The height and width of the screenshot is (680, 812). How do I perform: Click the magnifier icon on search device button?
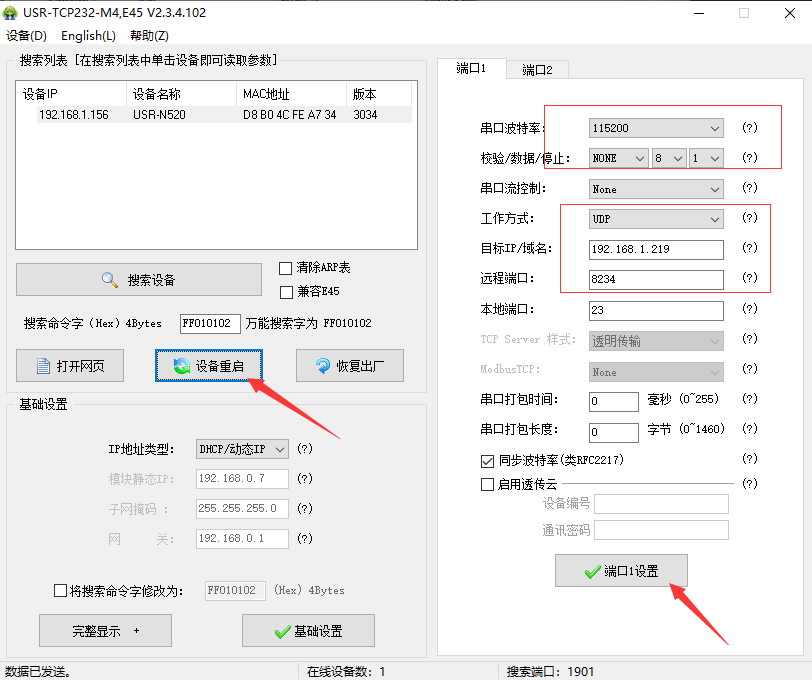point(110,280)
